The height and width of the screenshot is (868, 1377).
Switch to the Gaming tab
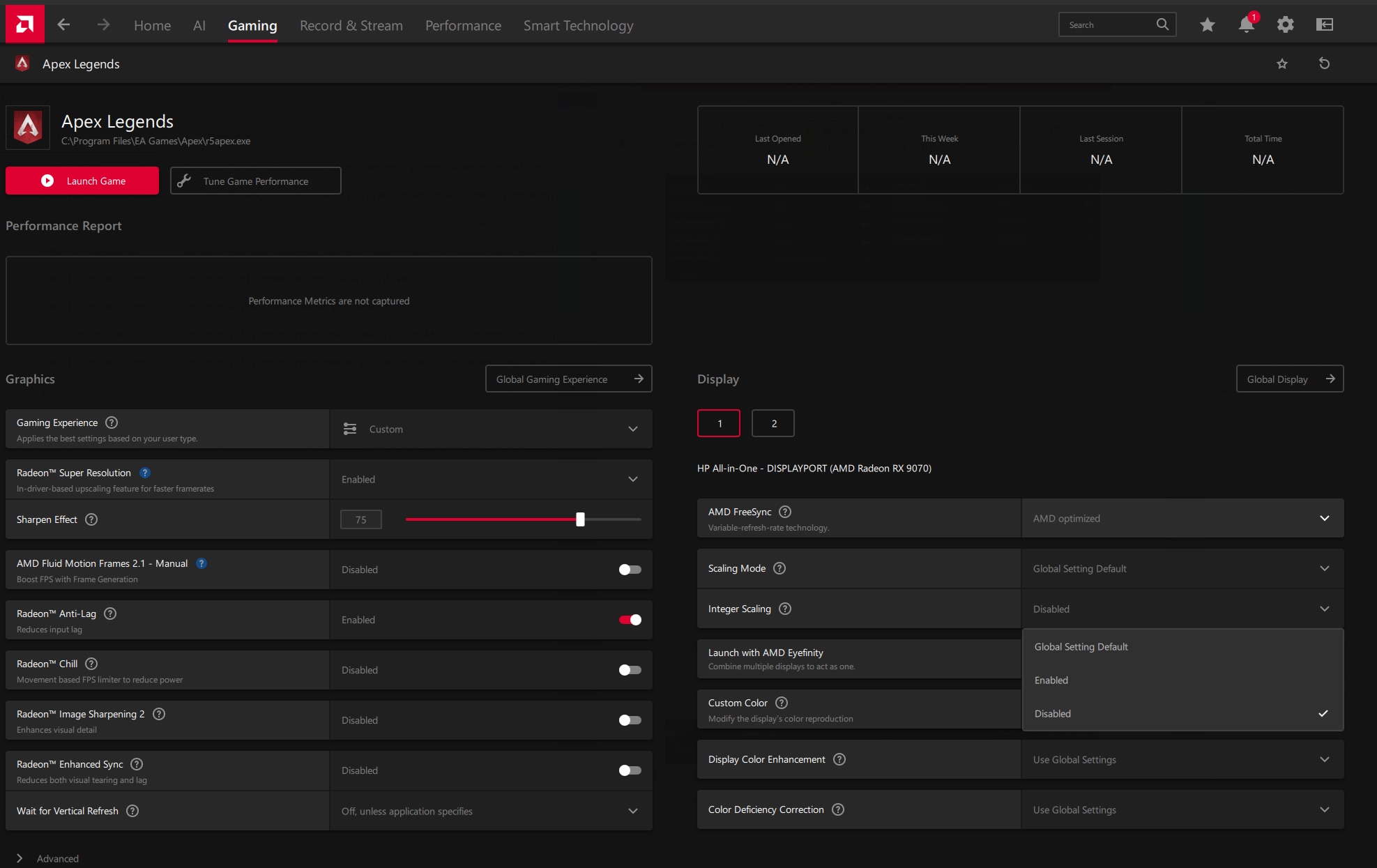click(252, 26)
